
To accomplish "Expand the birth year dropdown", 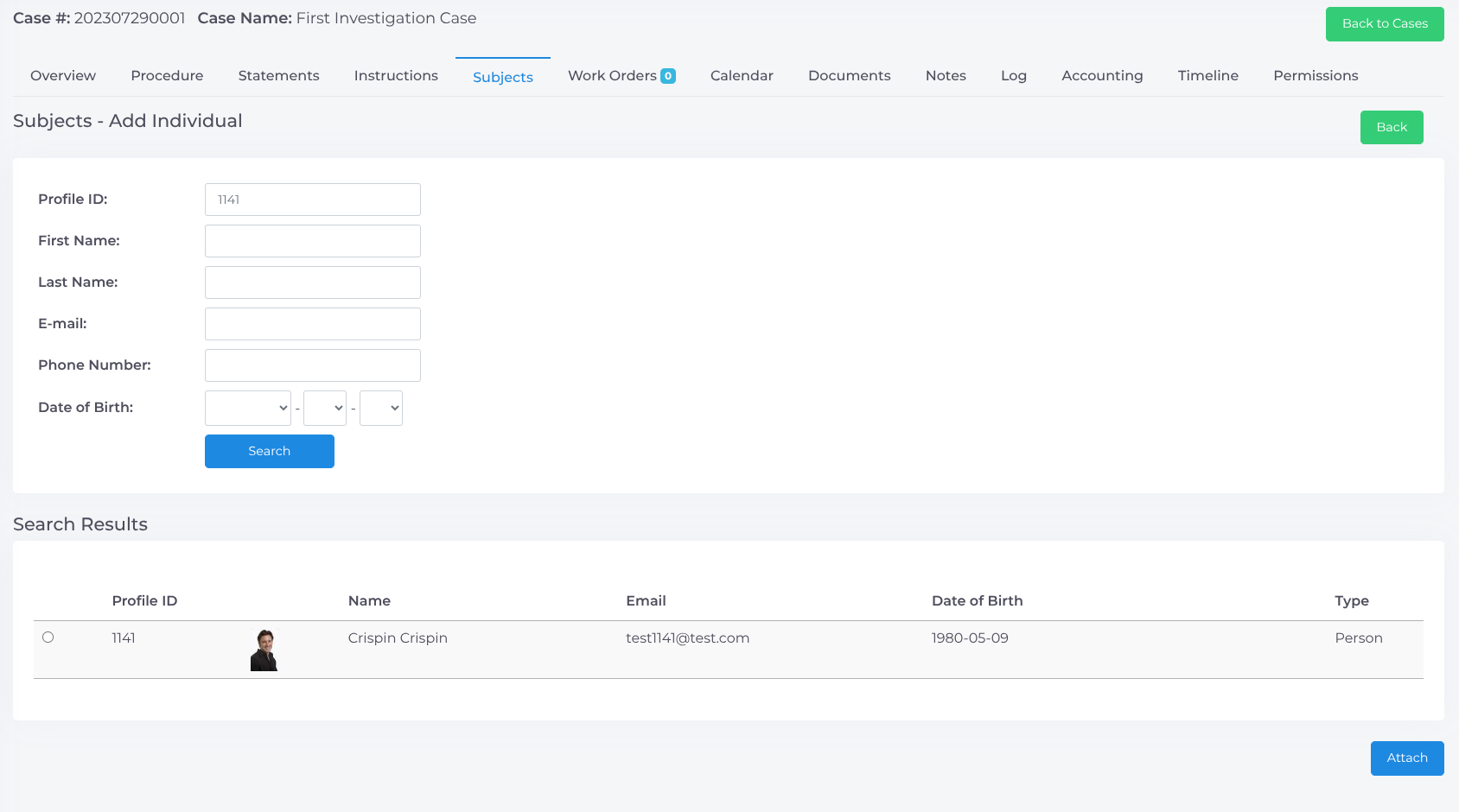I will point(248,408).
